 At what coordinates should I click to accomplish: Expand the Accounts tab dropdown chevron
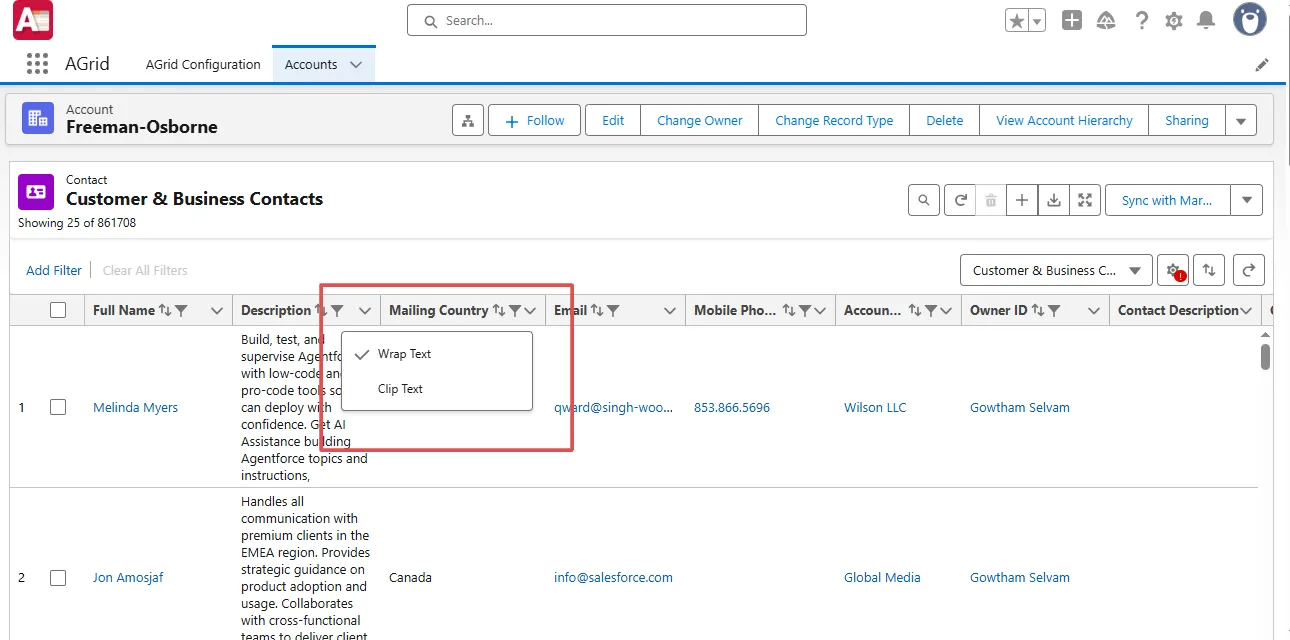click(x=356, y=64)
